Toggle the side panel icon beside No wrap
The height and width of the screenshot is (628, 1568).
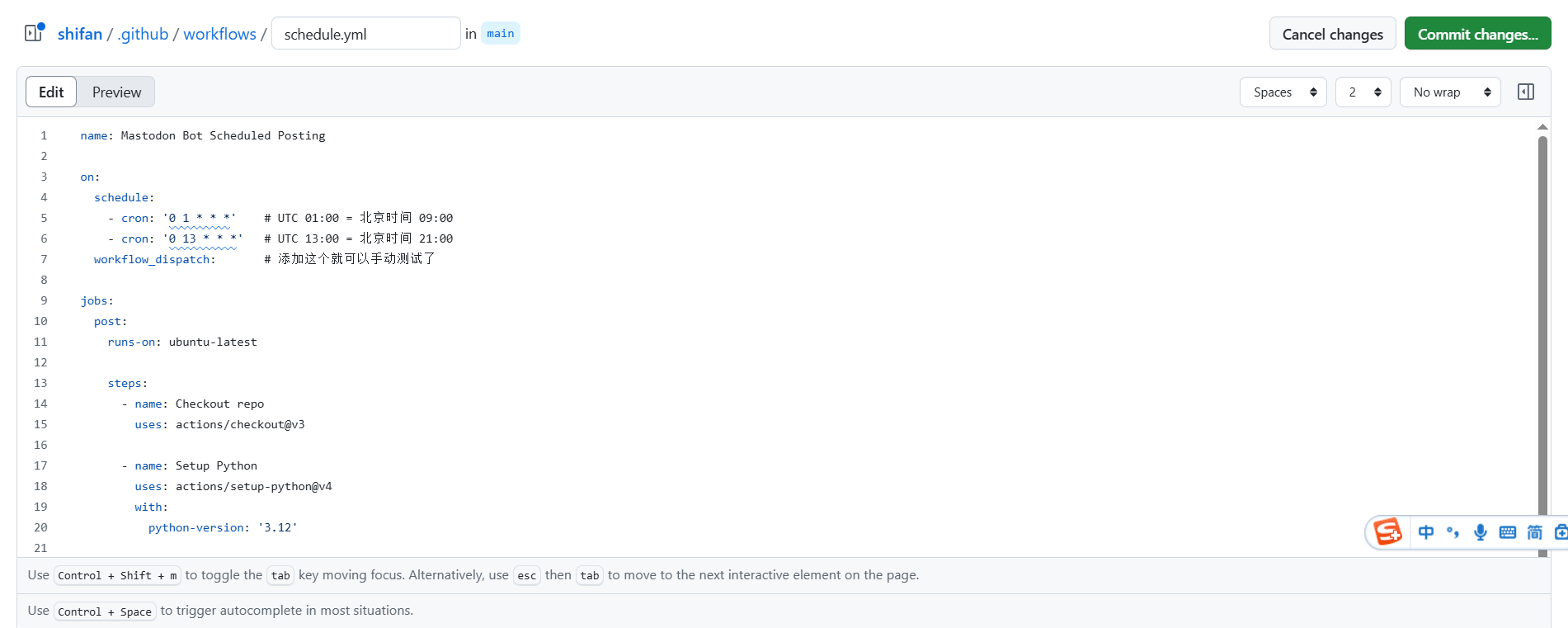point(1526,92)
